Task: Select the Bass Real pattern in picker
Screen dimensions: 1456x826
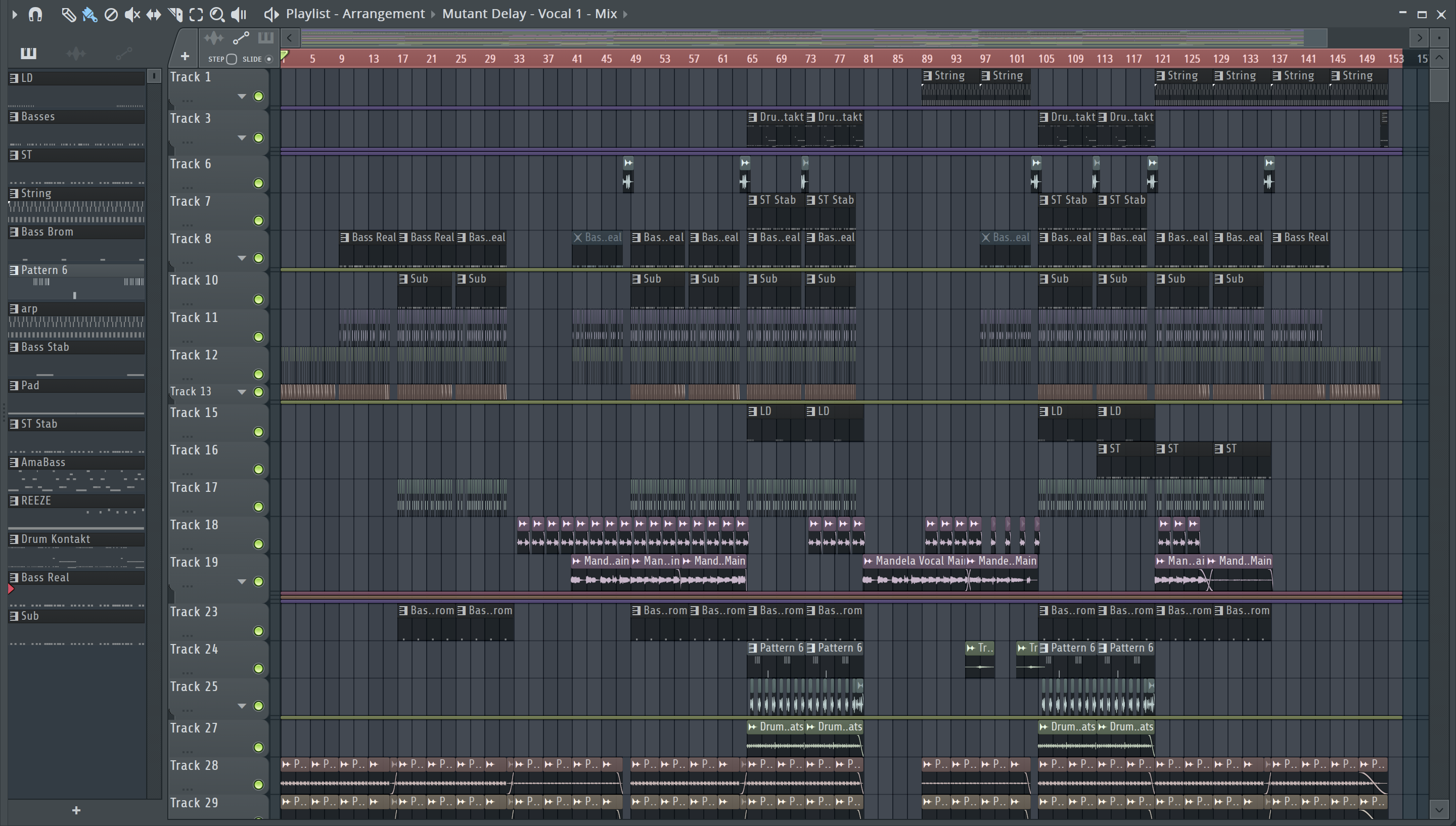Action: [x=76, y=577]
